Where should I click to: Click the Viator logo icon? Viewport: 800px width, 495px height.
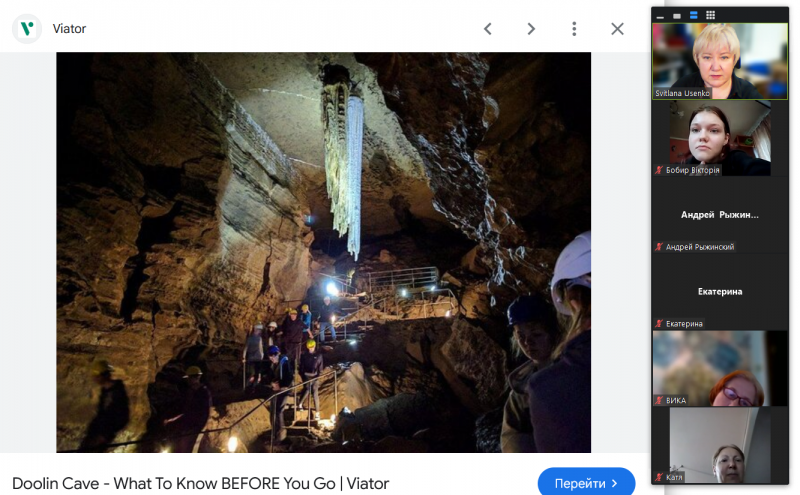(27, 29)
